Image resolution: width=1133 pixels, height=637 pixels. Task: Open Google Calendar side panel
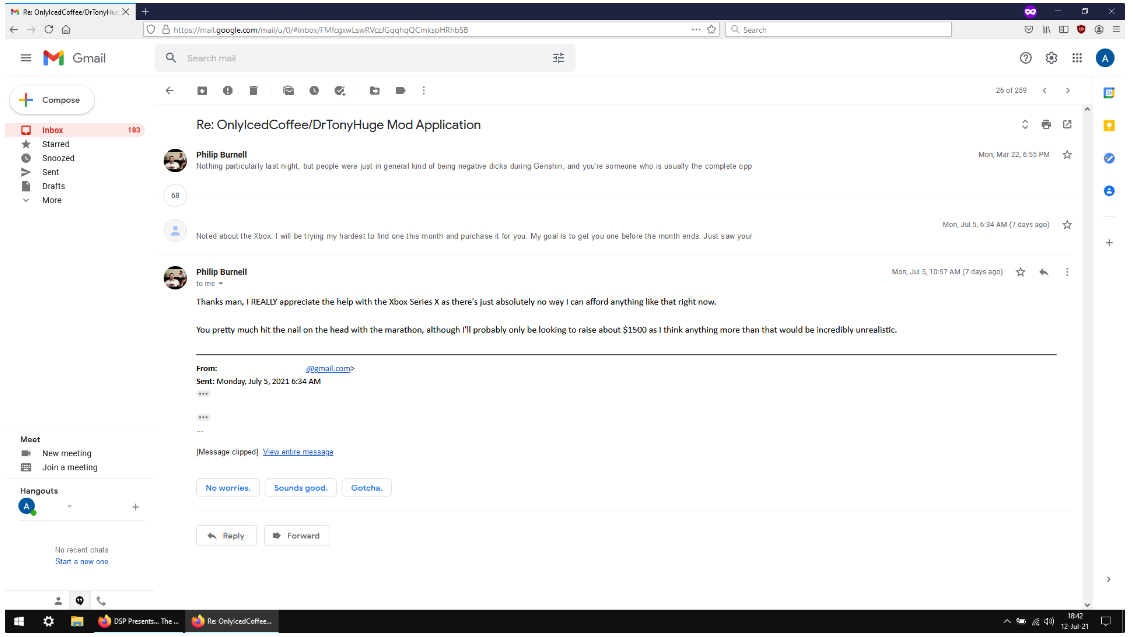tap(1109, 92)
